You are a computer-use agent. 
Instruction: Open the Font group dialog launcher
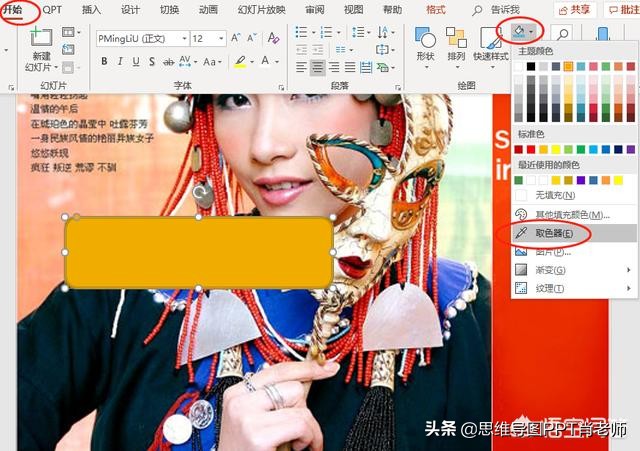tap(281, 87)
